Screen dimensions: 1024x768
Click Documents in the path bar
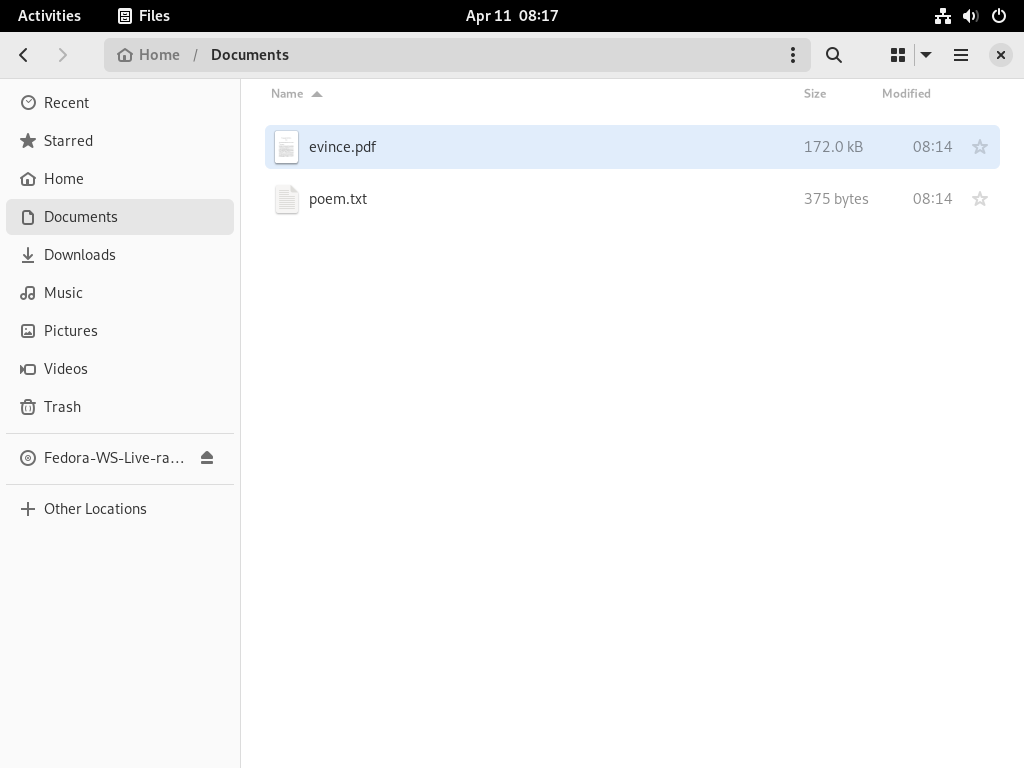(x=249, y=55)
